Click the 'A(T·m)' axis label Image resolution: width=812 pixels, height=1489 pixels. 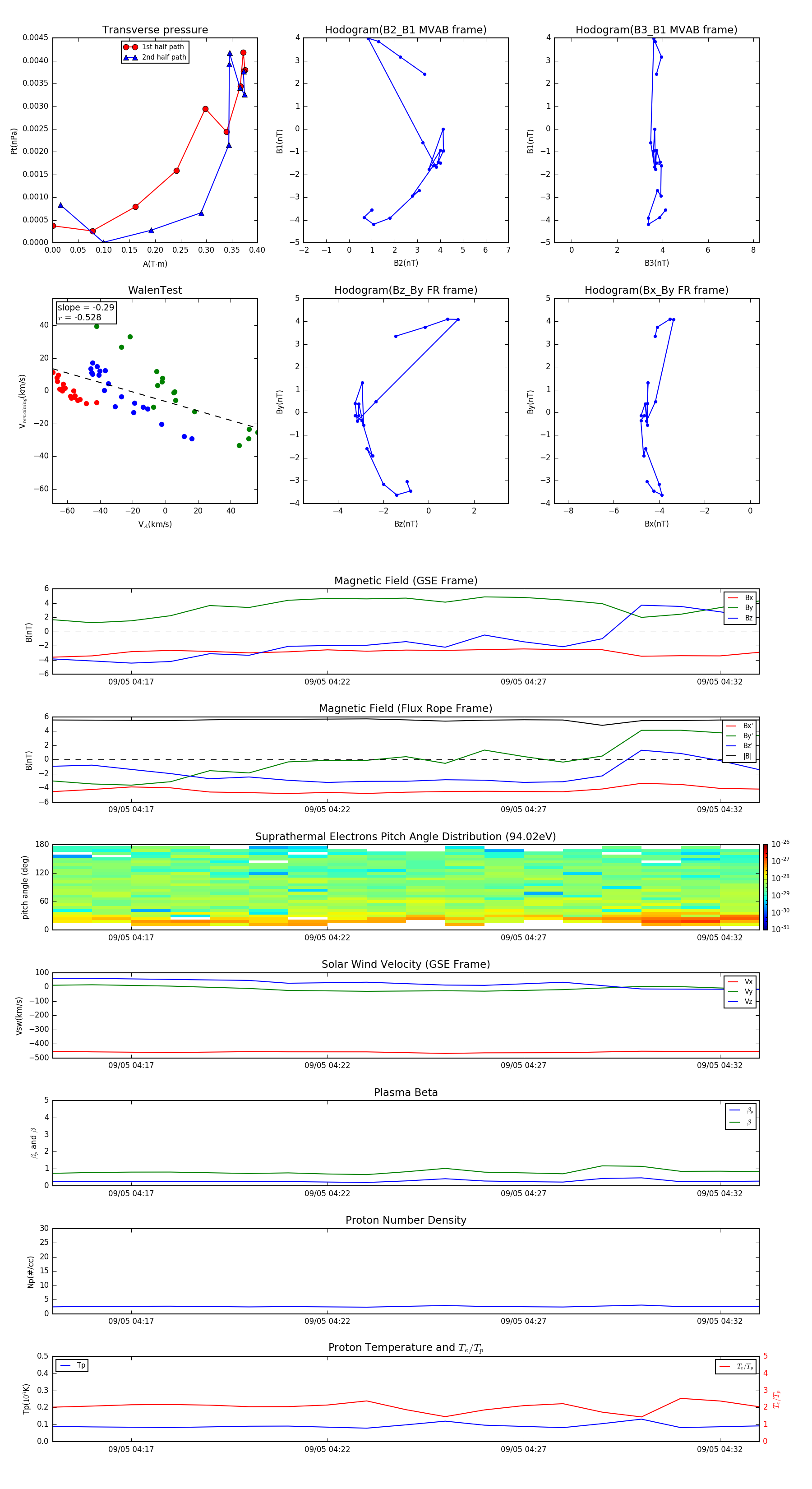pos(155,264)
